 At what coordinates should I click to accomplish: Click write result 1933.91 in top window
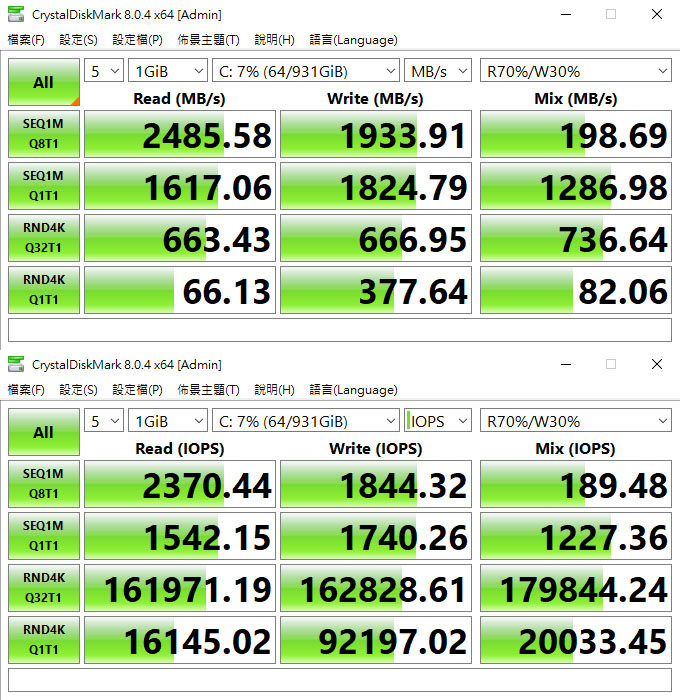click(x=376, y=134)
